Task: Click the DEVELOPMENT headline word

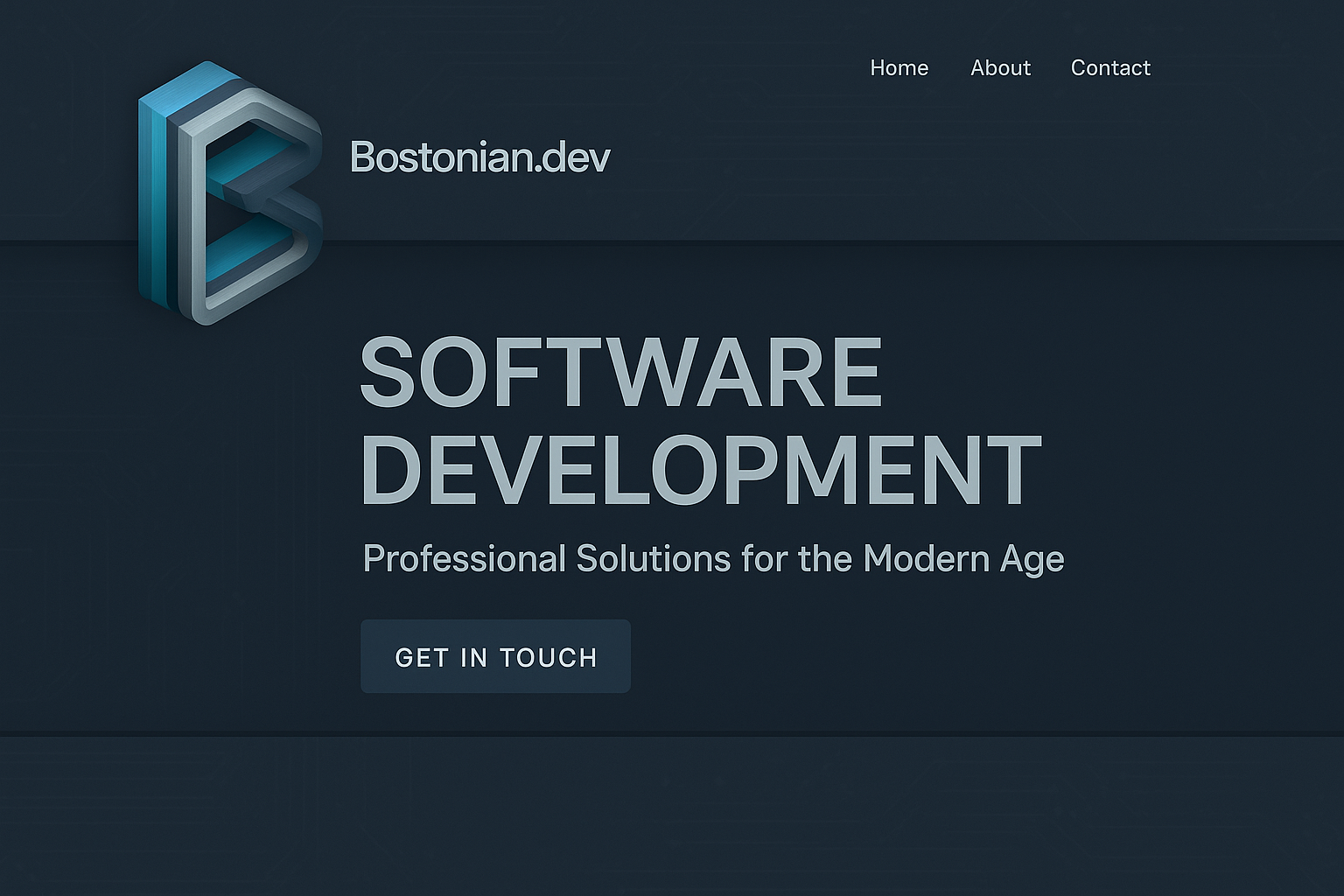Action: pyautogui.click(x=700, y=470)
